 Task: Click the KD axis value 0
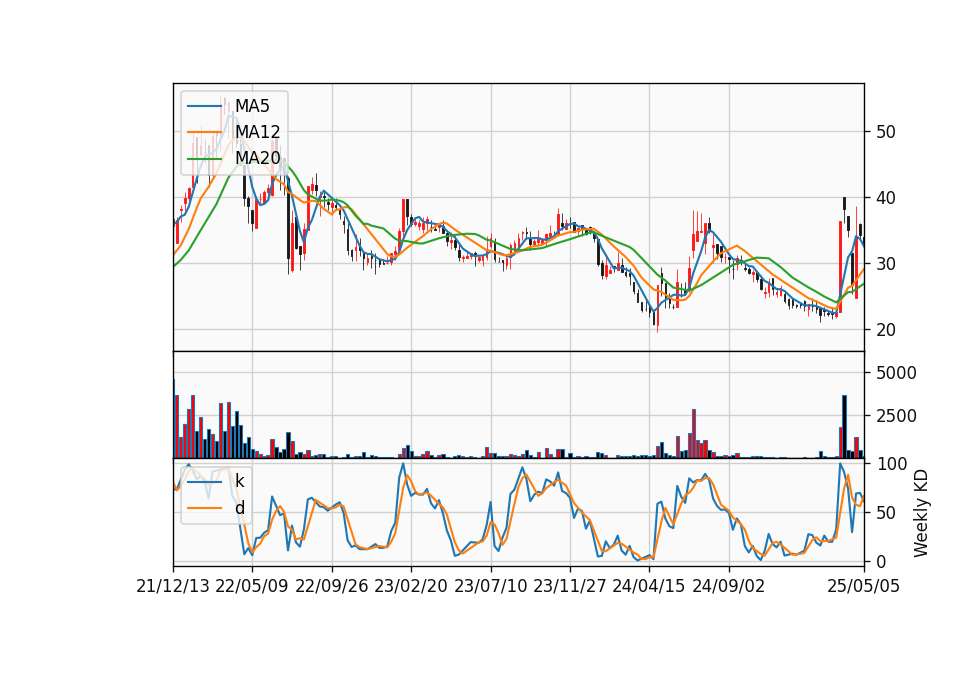click(881, 561)
